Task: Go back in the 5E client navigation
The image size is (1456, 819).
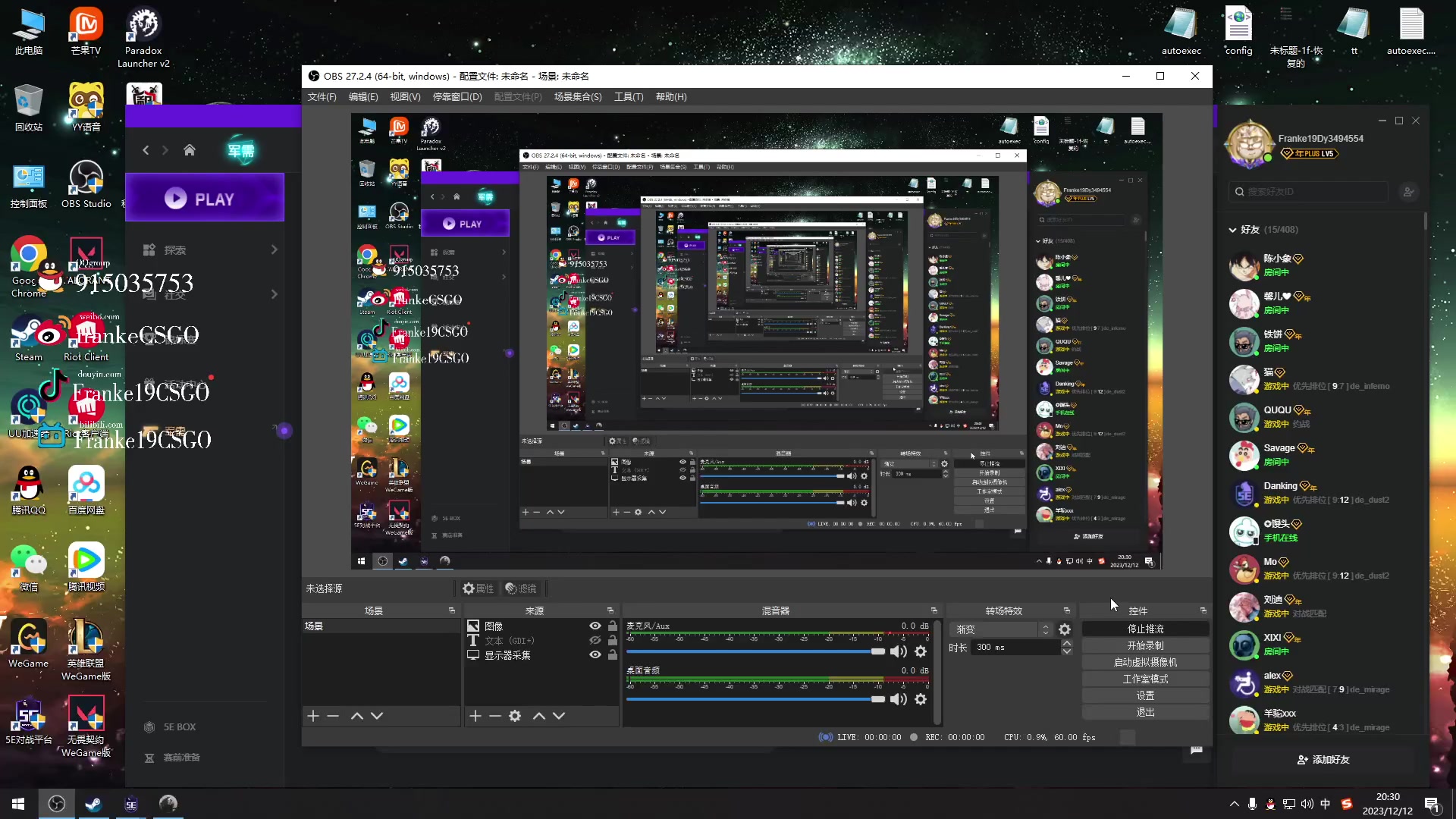Action: coord(146,150)
